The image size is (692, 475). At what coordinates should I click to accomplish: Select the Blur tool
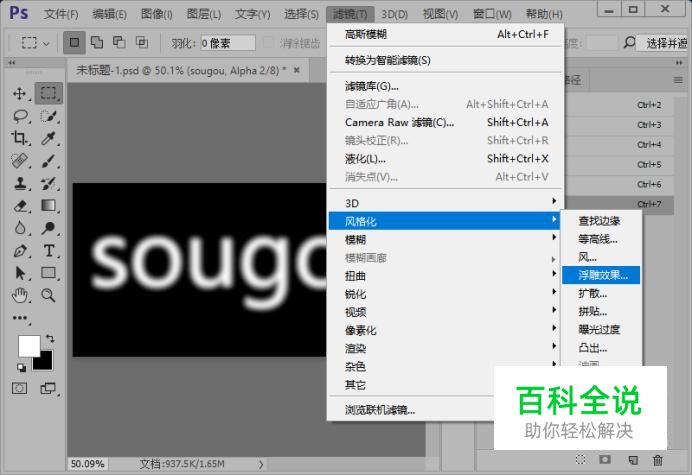click(x=20, y=228)
